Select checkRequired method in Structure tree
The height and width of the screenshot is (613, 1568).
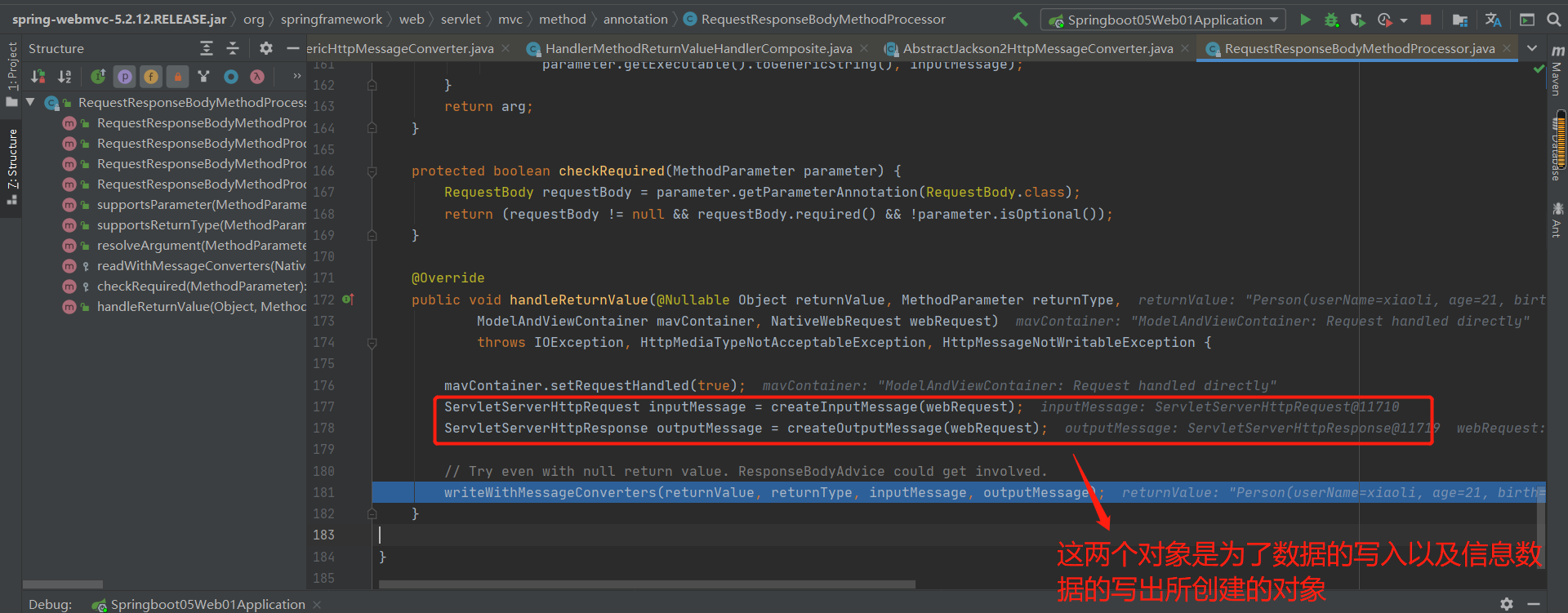[x=184, y=287]
